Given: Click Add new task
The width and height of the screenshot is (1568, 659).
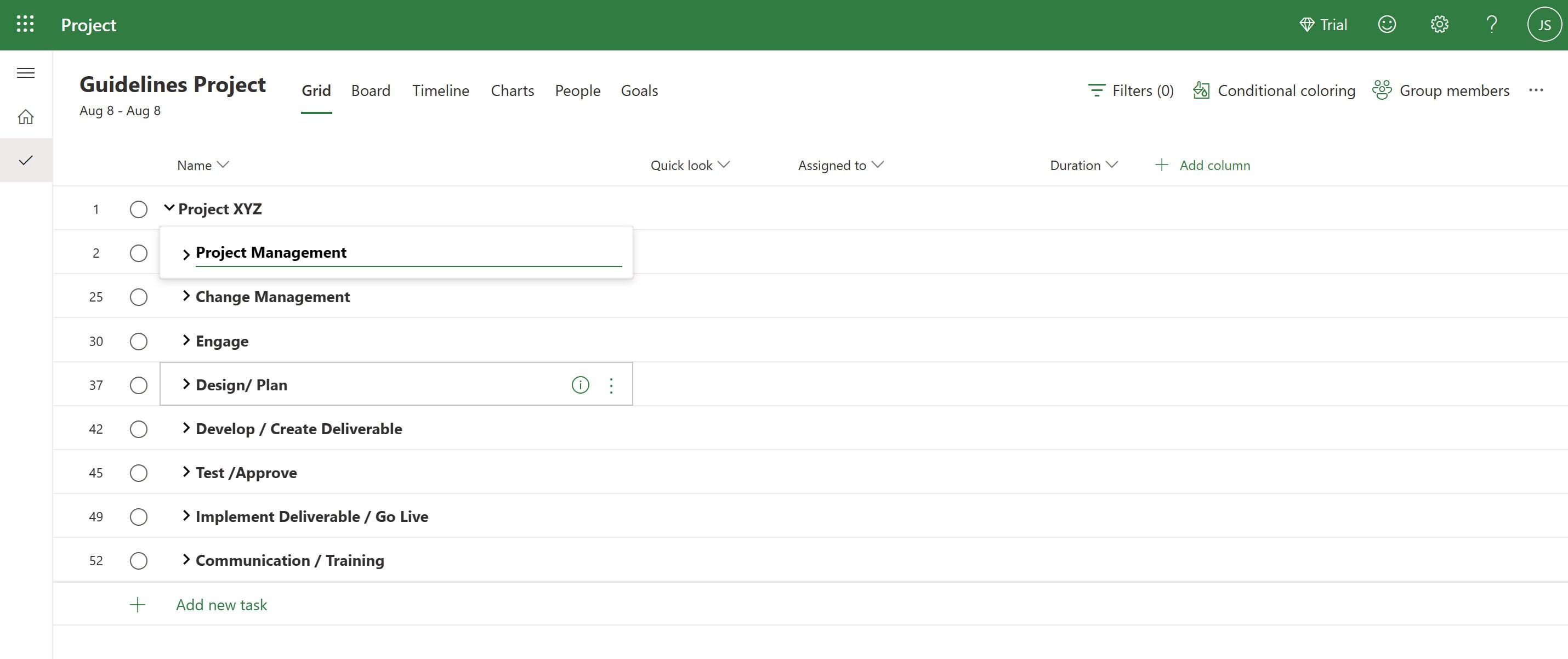Looking at the screenshot, I should pyautogui.click(x=221, y=604).
